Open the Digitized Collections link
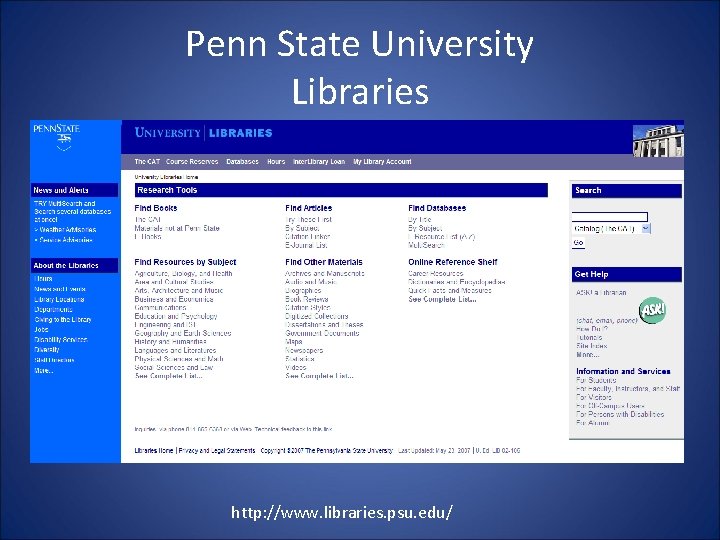 (x=317, y=316)
